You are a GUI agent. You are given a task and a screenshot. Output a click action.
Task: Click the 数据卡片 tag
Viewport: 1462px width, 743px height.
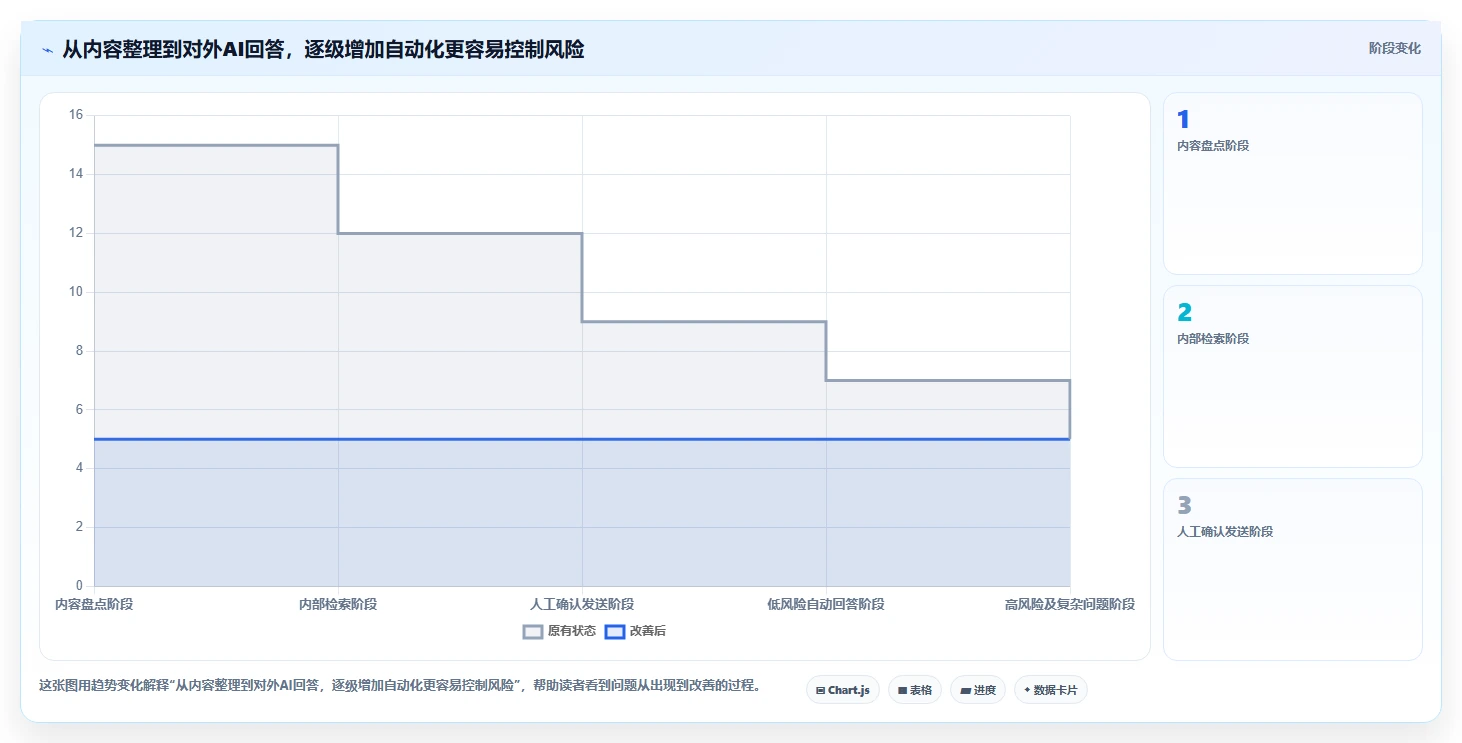point(1051,690)
